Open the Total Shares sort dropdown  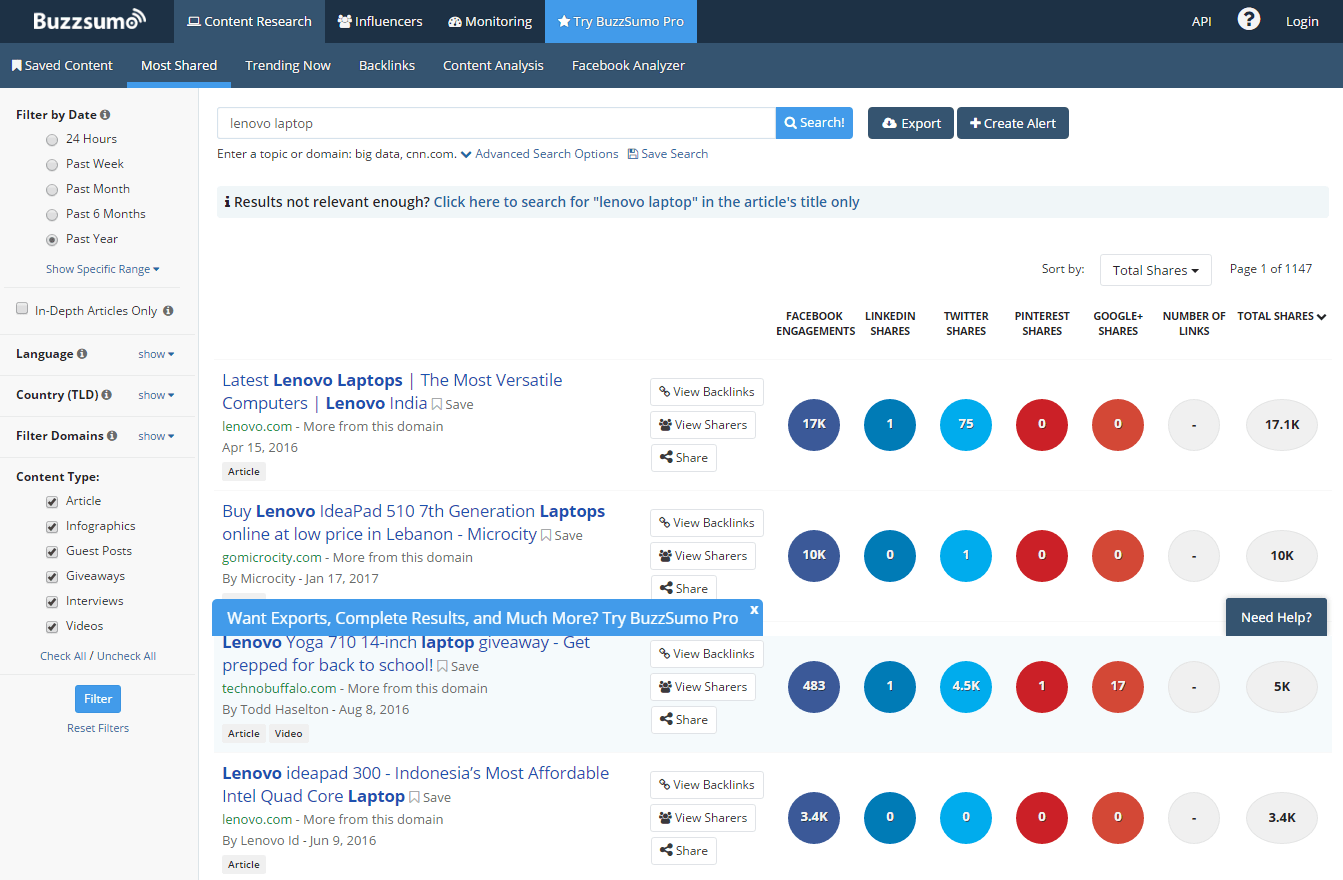1155,270
